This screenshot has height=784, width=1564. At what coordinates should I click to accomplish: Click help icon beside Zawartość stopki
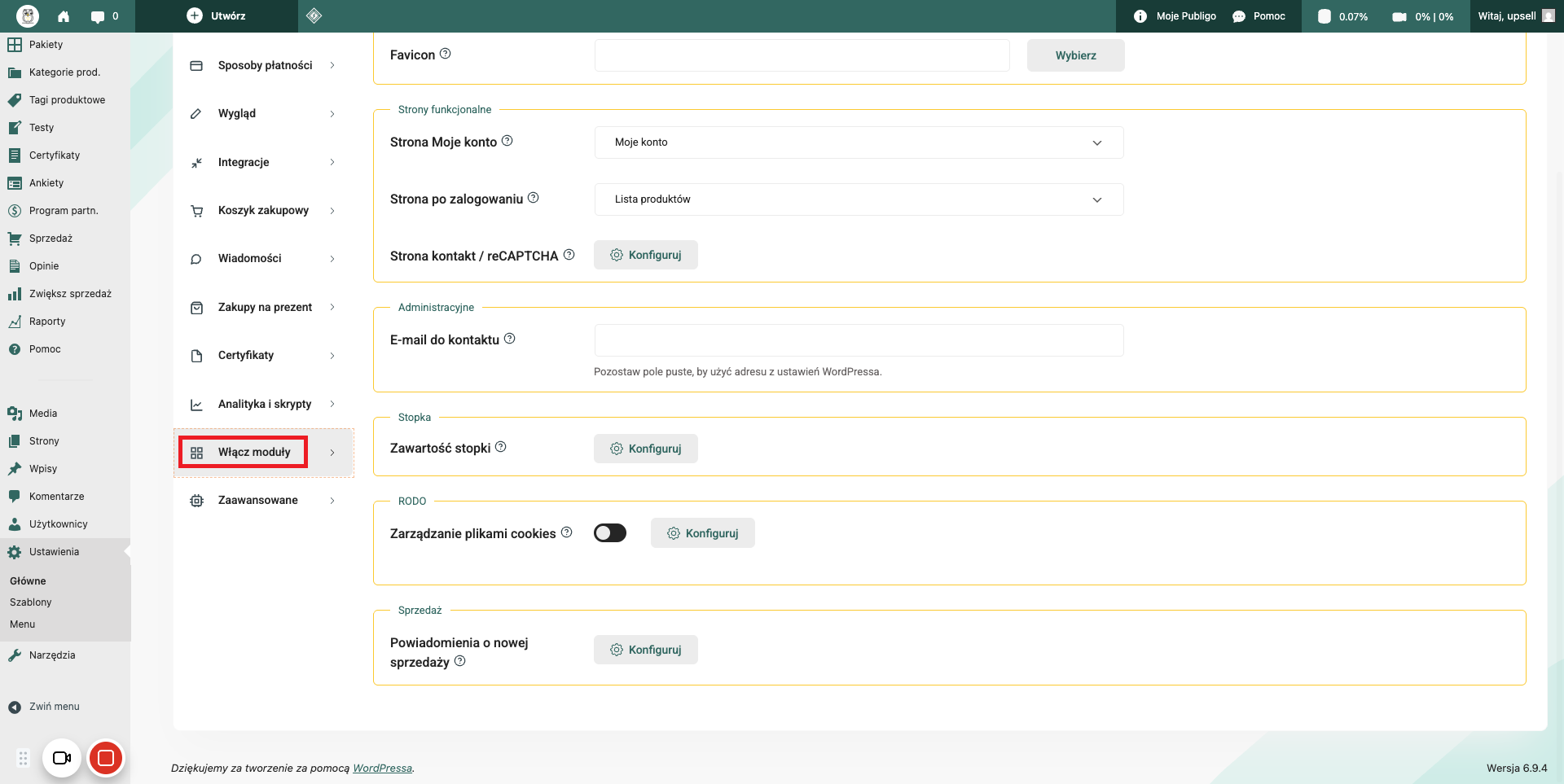pyautogui.click(x=501, y=447)
